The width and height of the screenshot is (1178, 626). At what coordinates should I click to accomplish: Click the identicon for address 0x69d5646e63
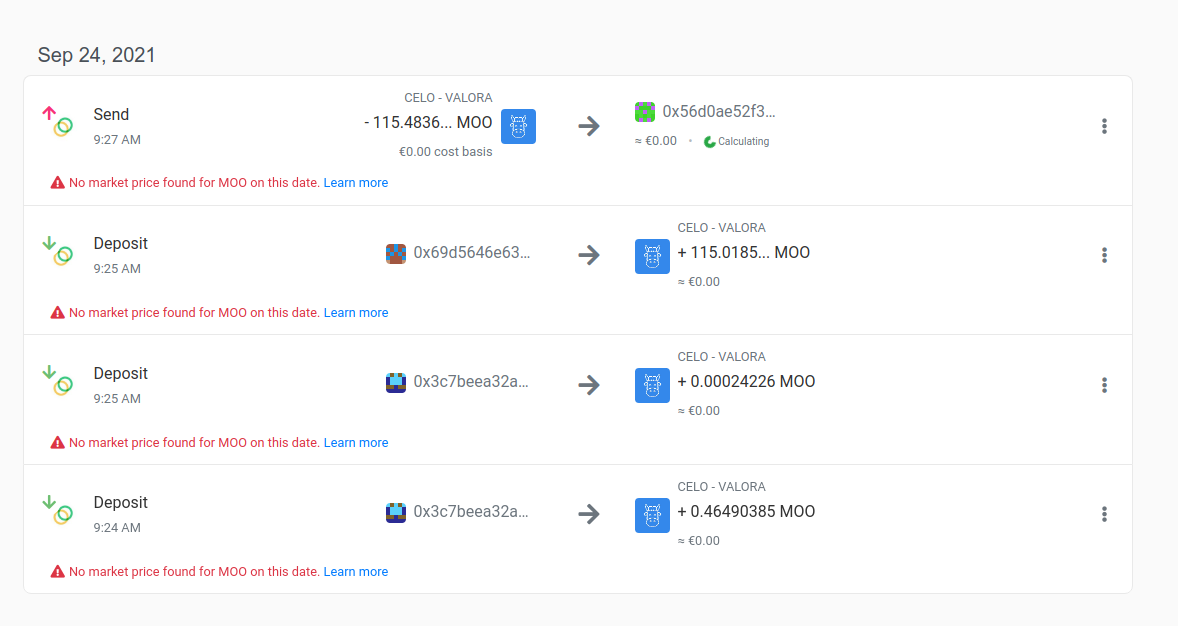coord(396,254)
